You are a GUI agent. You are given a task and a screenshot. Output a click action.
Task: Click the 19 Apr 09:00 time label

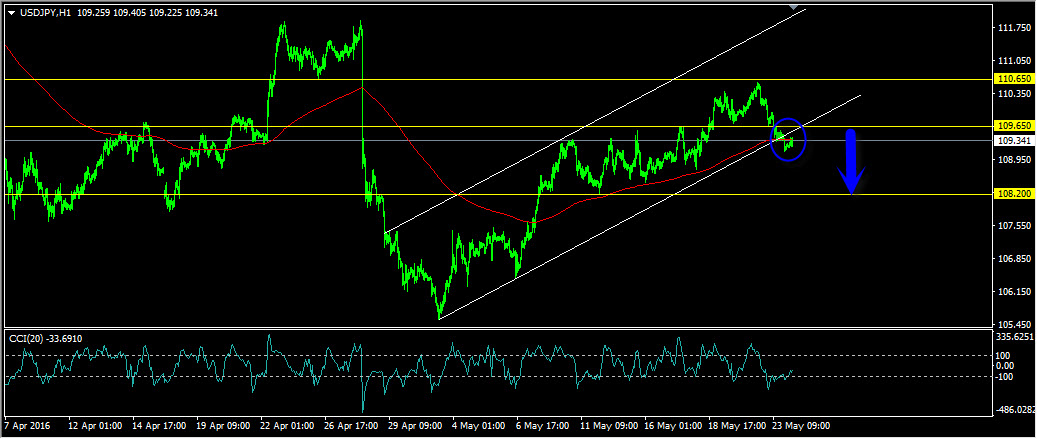click(x=224, y=425)
